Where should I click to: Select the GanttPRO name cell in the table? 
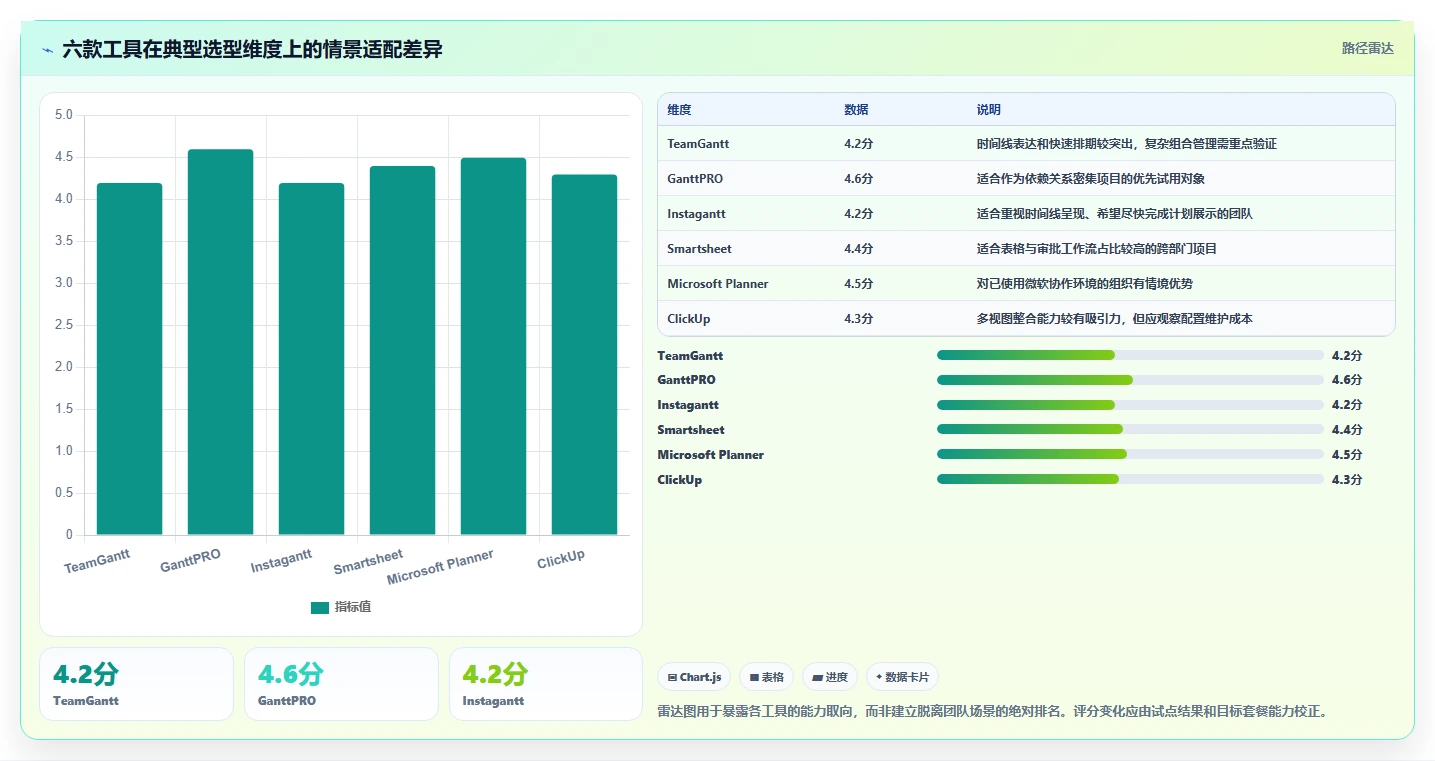[695, 179]
